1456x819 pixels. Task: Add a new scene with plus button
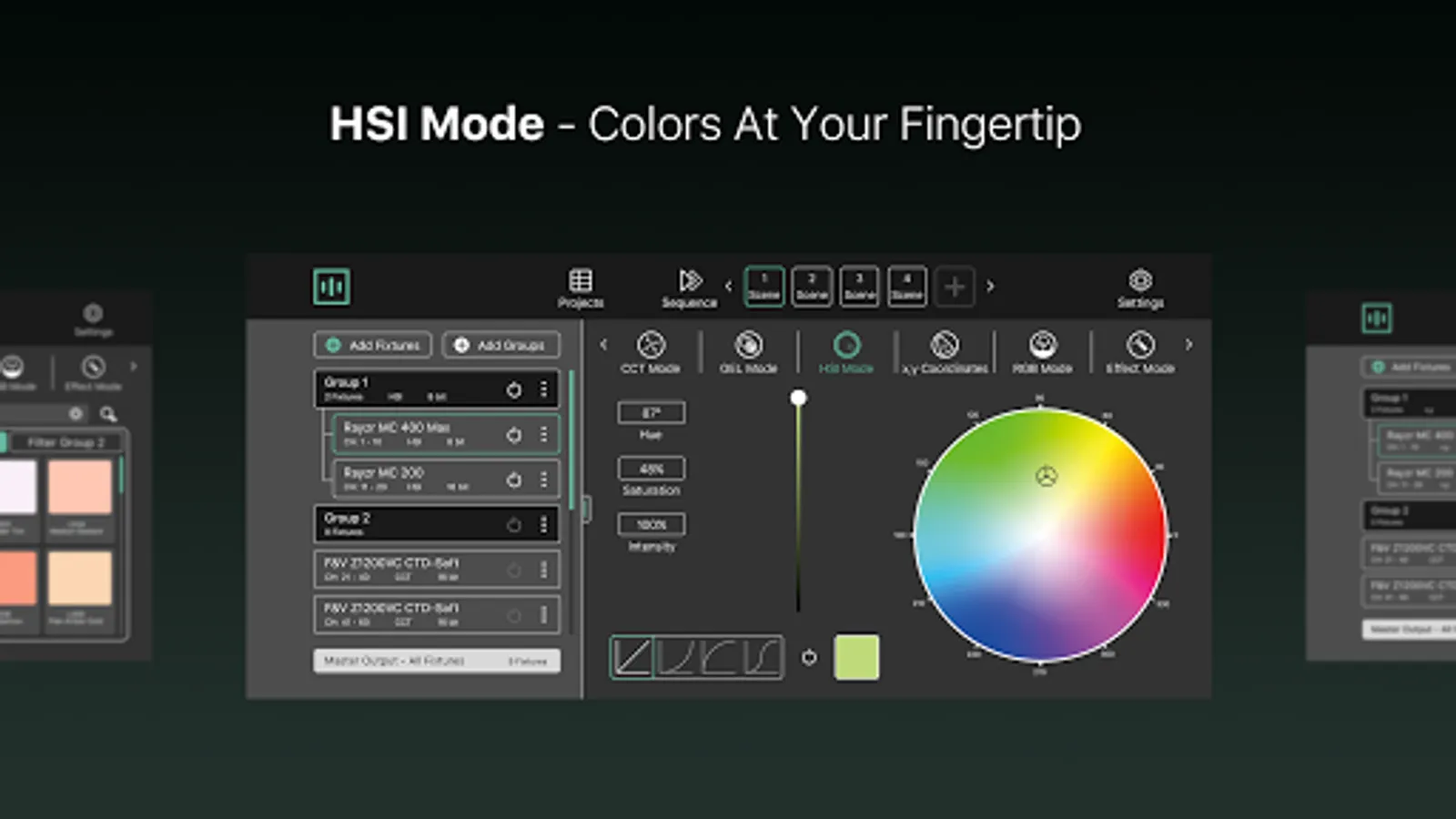955,287
